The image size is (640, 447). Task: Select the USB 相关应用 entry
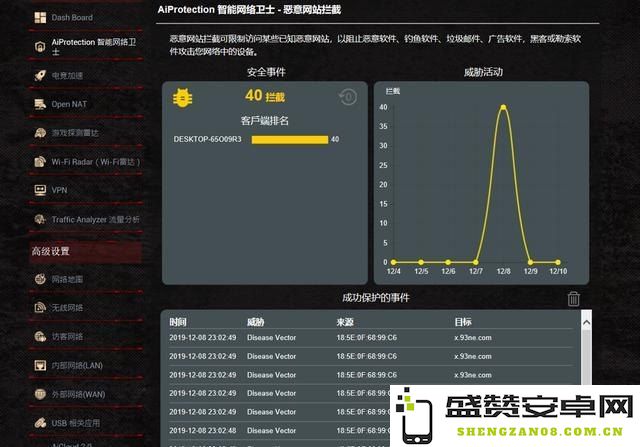pos(76,423)
